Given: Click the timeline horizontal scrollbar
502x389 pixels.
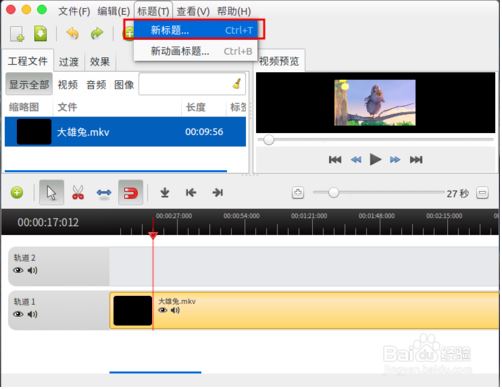Looking at the screenshot, I should (155, 372).
